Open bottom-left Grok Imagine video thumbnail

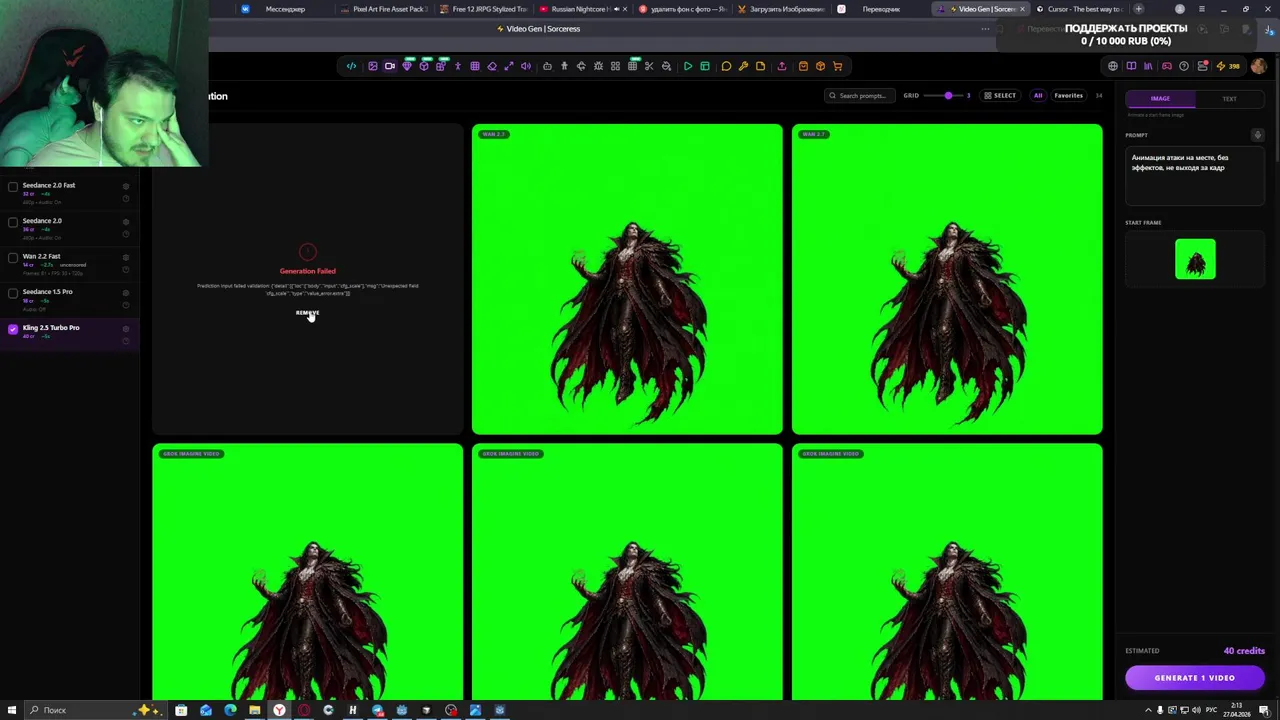308,572
